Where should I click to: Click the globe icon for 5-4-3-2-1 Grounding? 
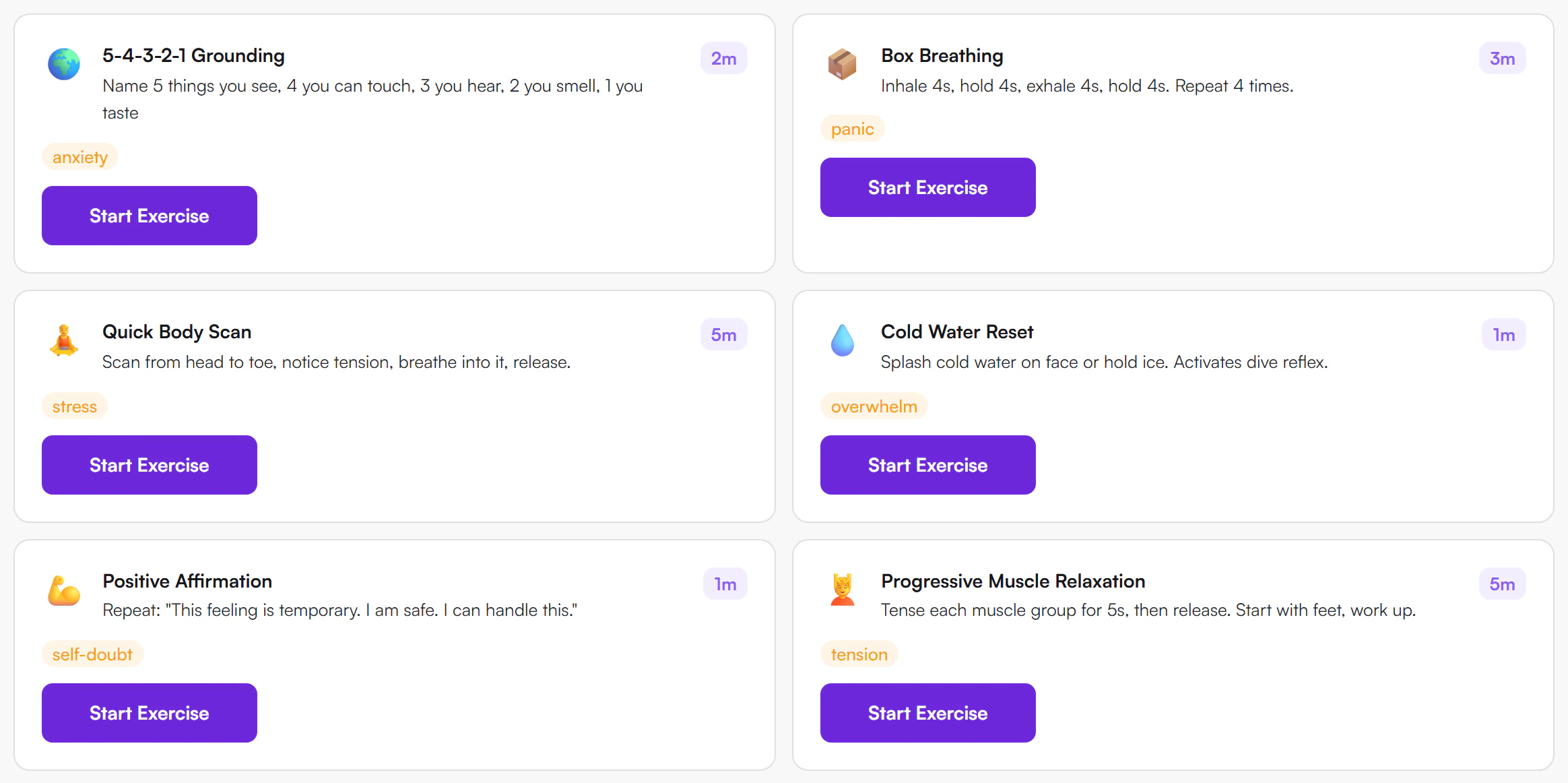[64, 64]
